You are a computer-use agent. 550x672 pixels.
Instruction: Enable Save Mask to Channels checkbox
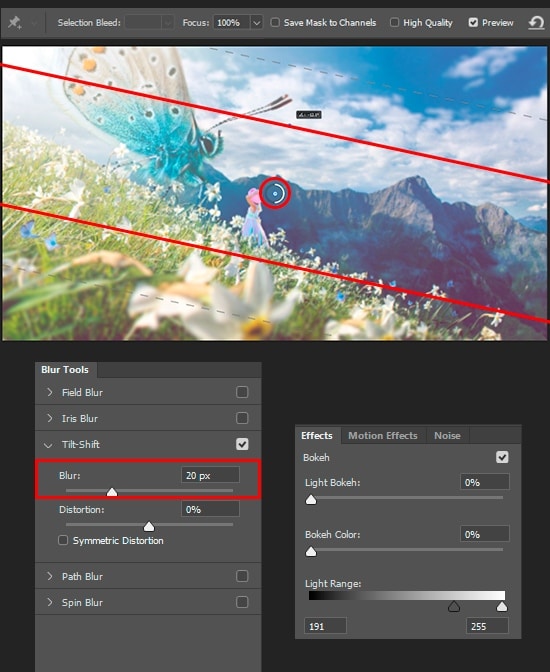coord(275,22)
